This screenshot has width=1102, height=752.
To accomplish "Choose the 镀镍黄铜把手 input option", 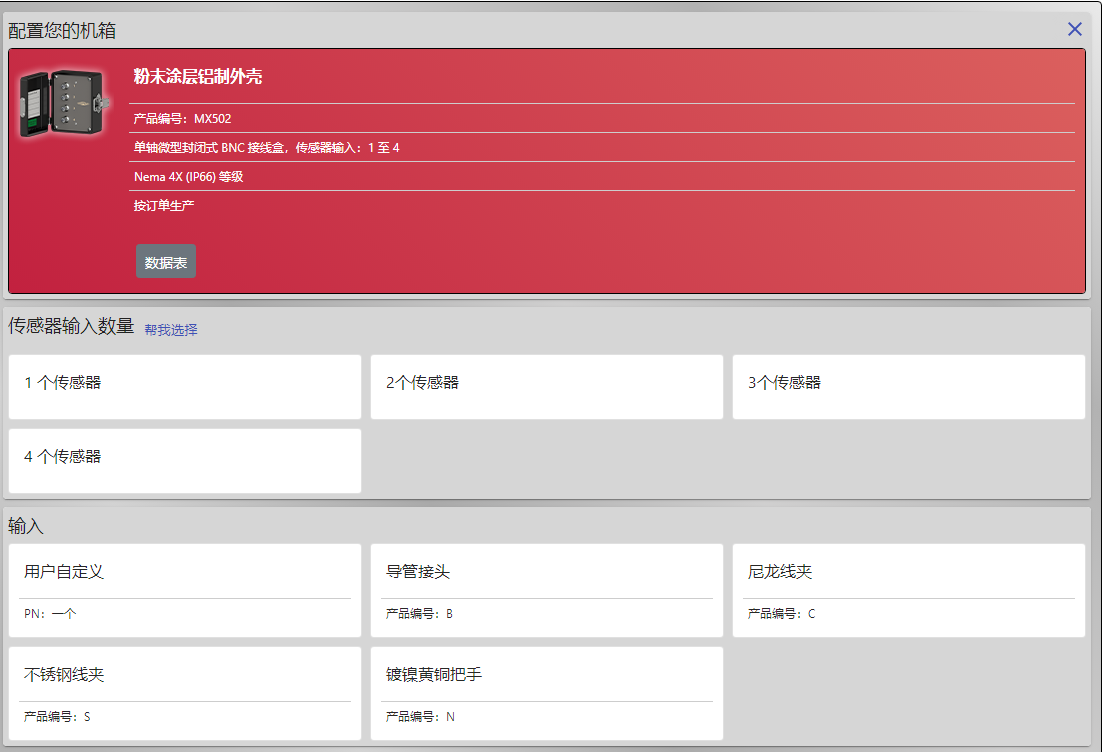I will tap(547, 694).
